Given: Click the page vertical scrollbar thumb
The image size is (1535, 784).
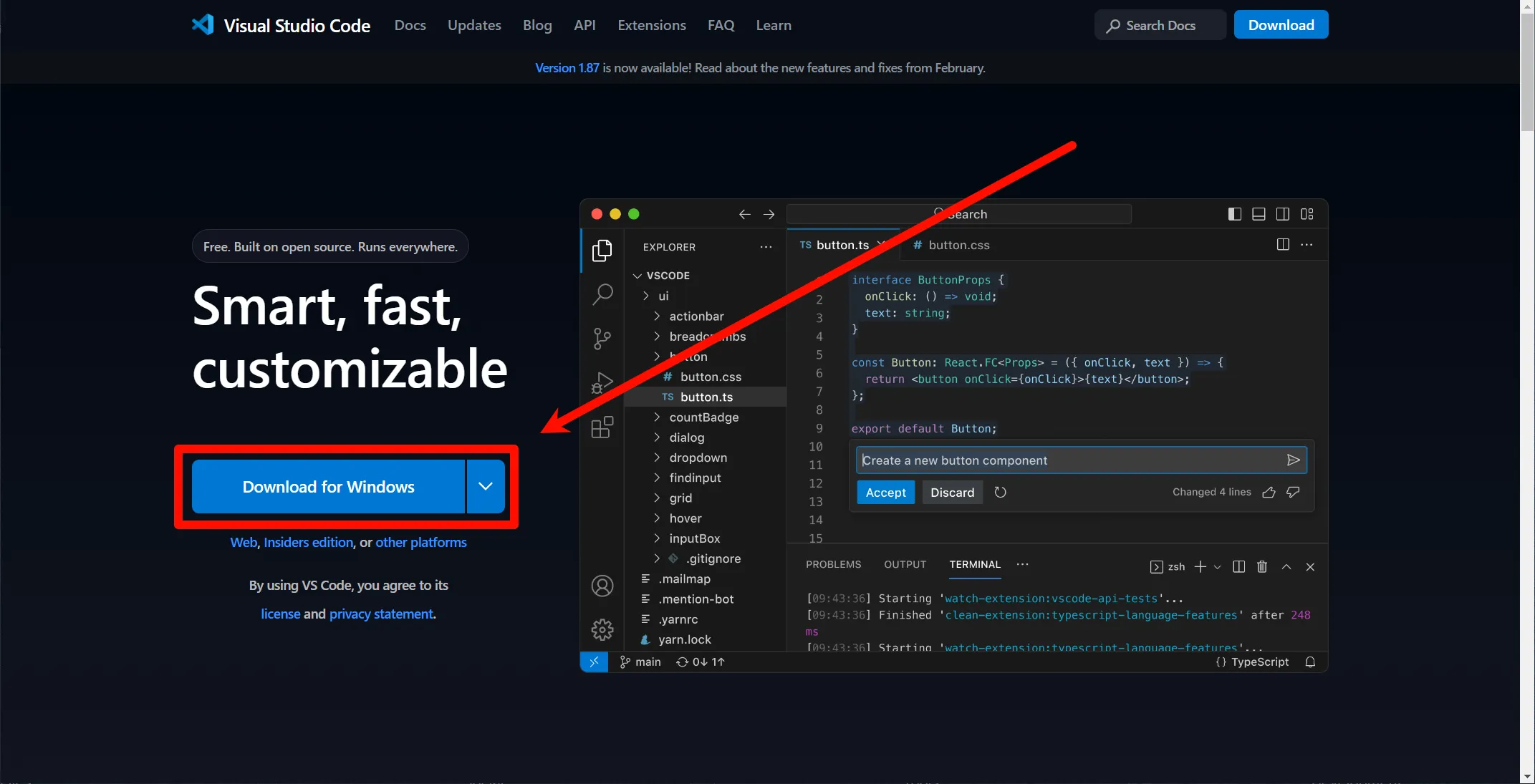Looking at the screenshot, I should tap(1527, 72).
